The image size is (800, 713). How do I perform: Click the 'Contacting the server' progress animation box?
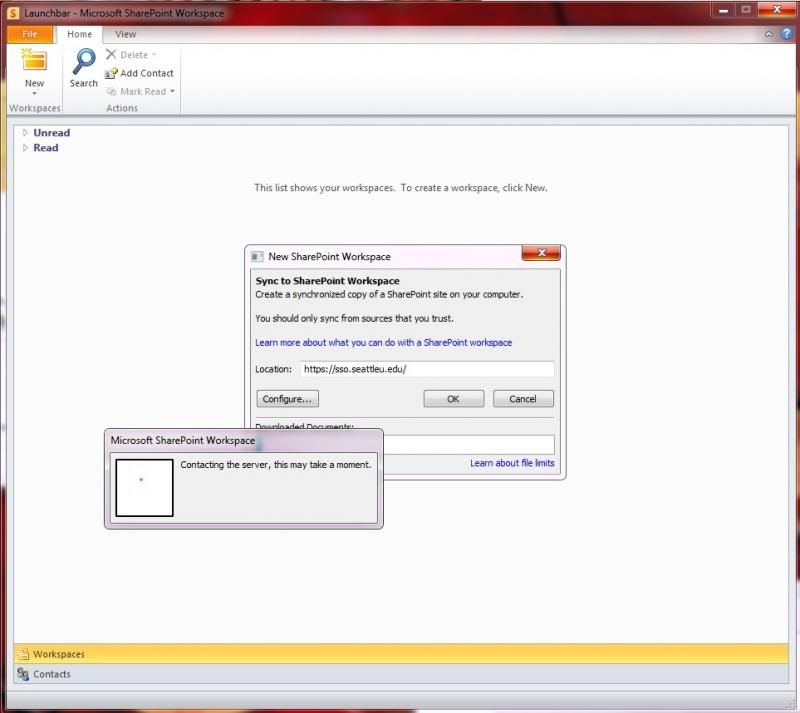pos(144,487)
